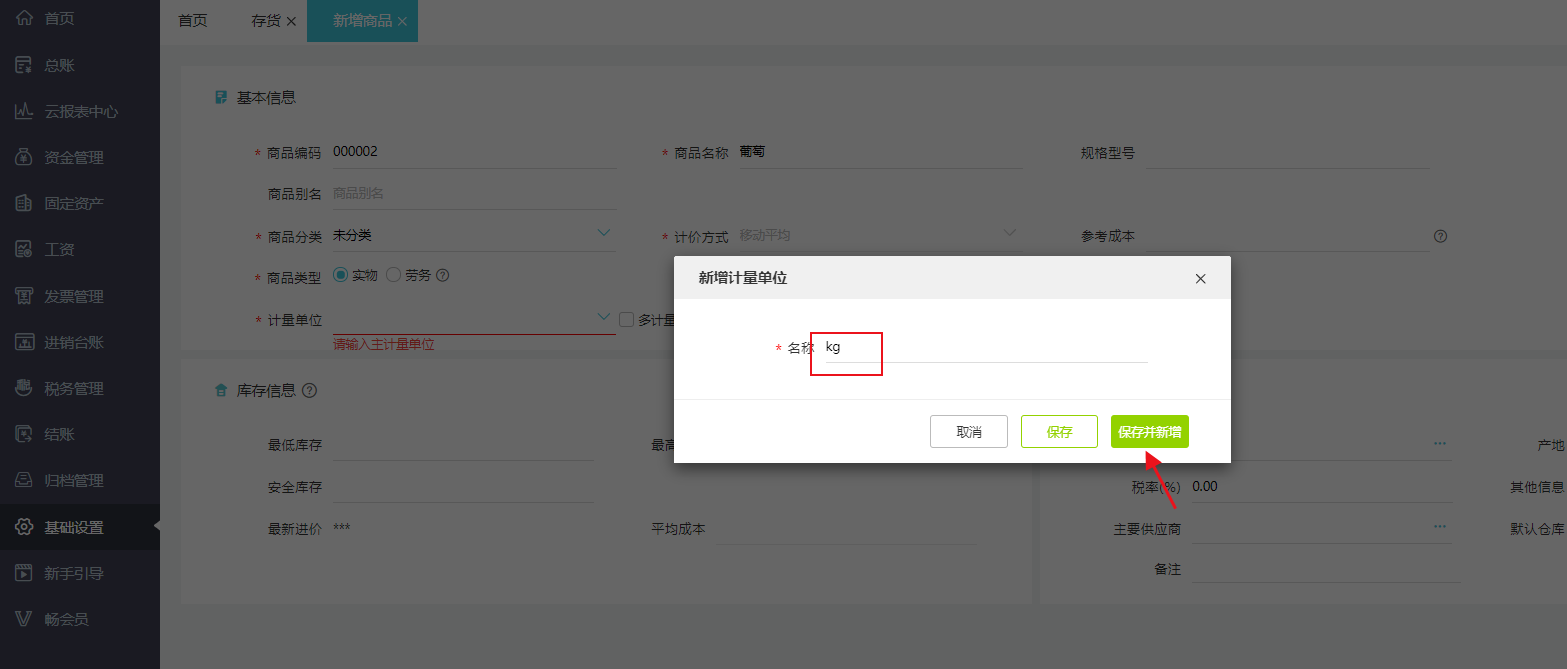The height and width of the screenshot is (669, 1567).
Task: Select the 实物 radio button
Action: pyautogui.click(x=340, y=274)
